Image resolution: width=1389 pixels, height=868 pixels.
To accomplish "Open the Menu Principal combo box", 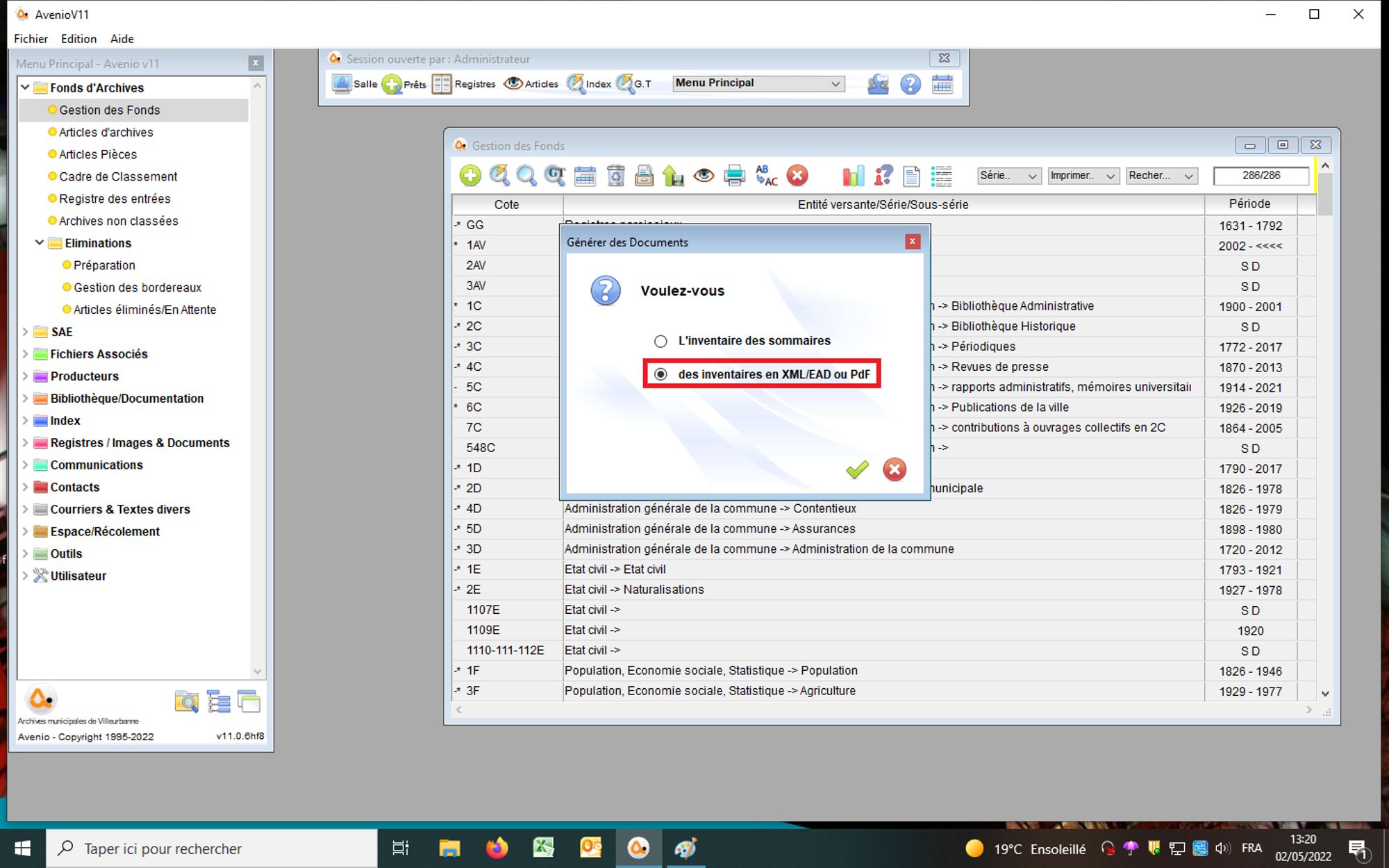I will click(758, 83).
